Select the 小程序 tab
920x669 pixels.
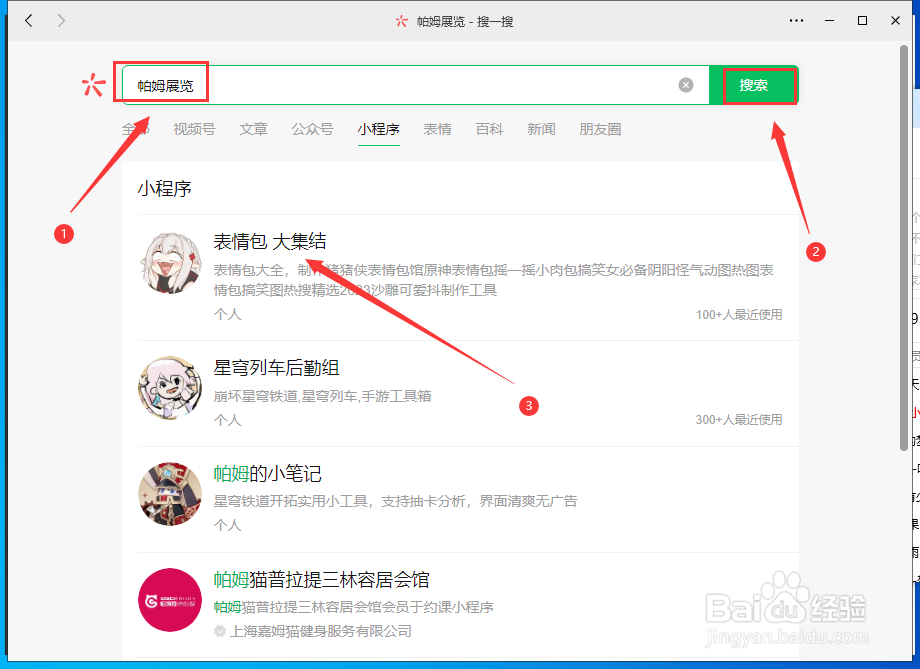click(378, 129)
